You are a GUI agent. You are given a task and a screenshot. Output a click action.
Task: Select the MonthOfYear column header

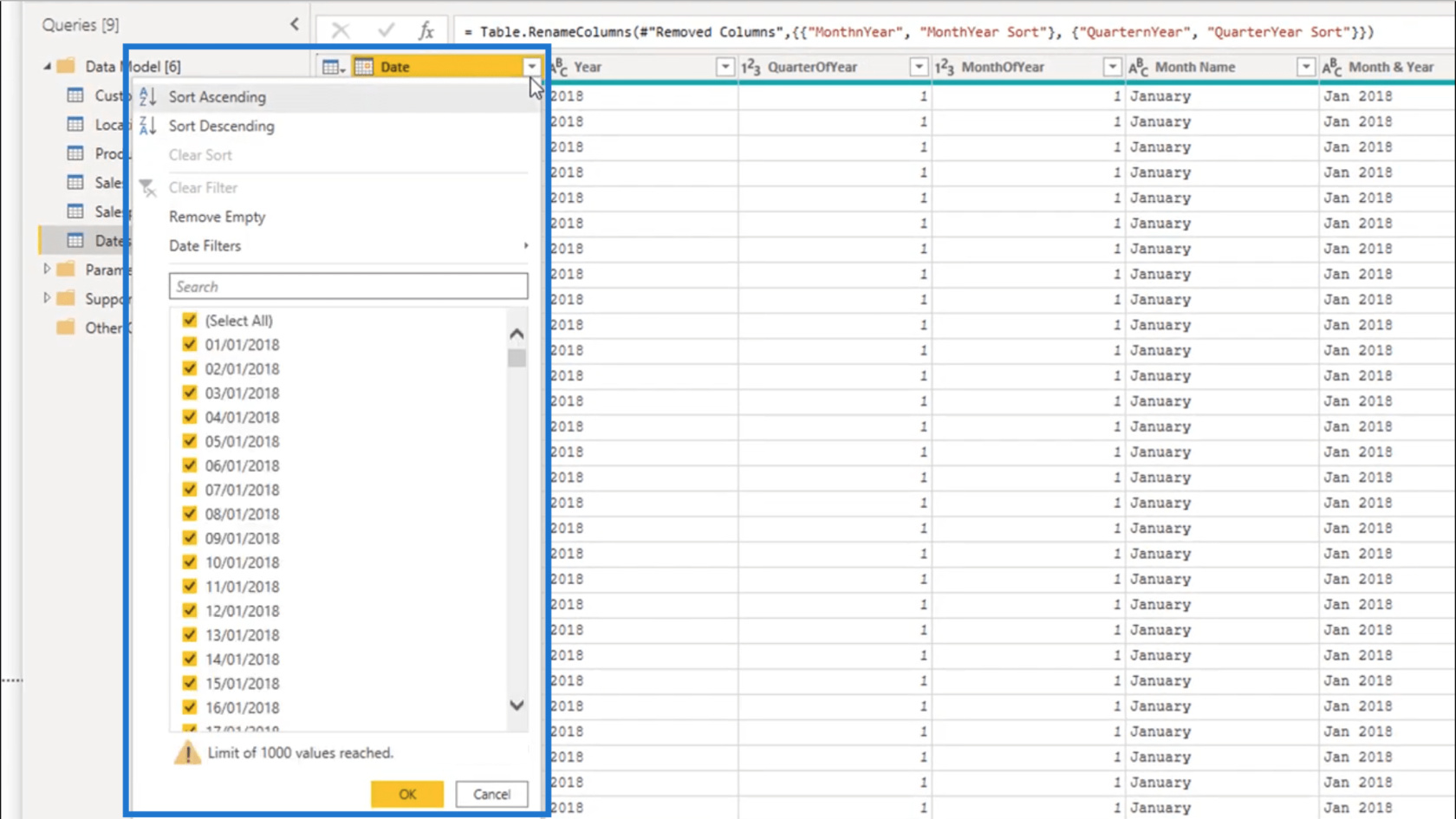1028,67
